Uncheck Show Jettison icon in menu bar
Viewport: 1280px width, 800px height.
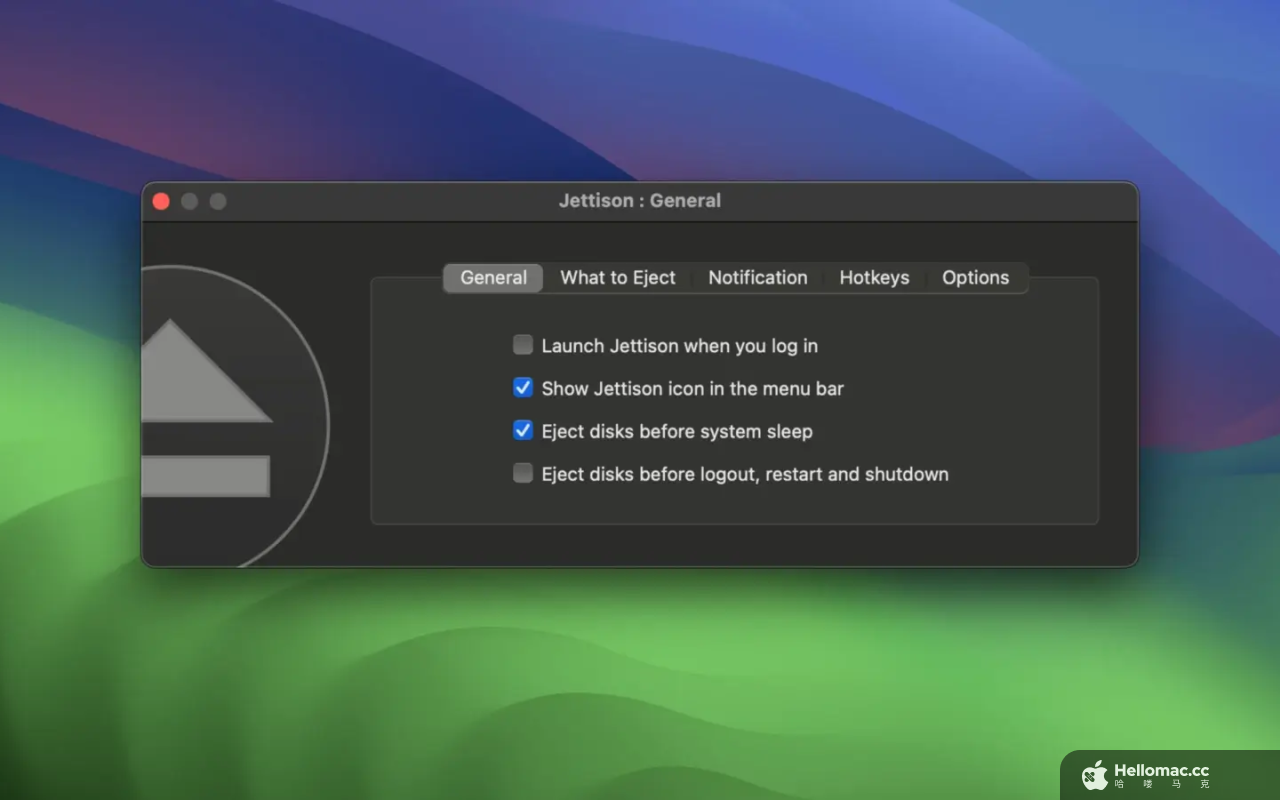click(523, 388)
